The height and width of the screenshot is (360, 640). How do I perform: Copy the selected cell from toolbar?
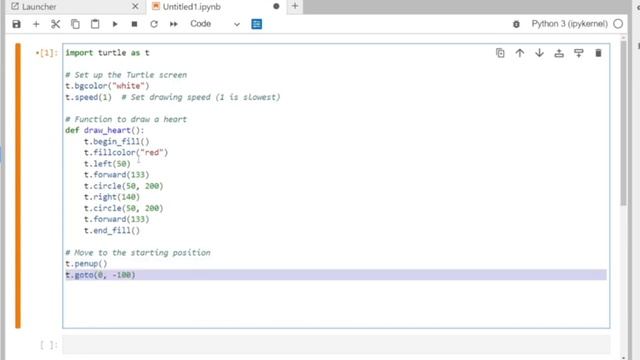pos(75,24)
